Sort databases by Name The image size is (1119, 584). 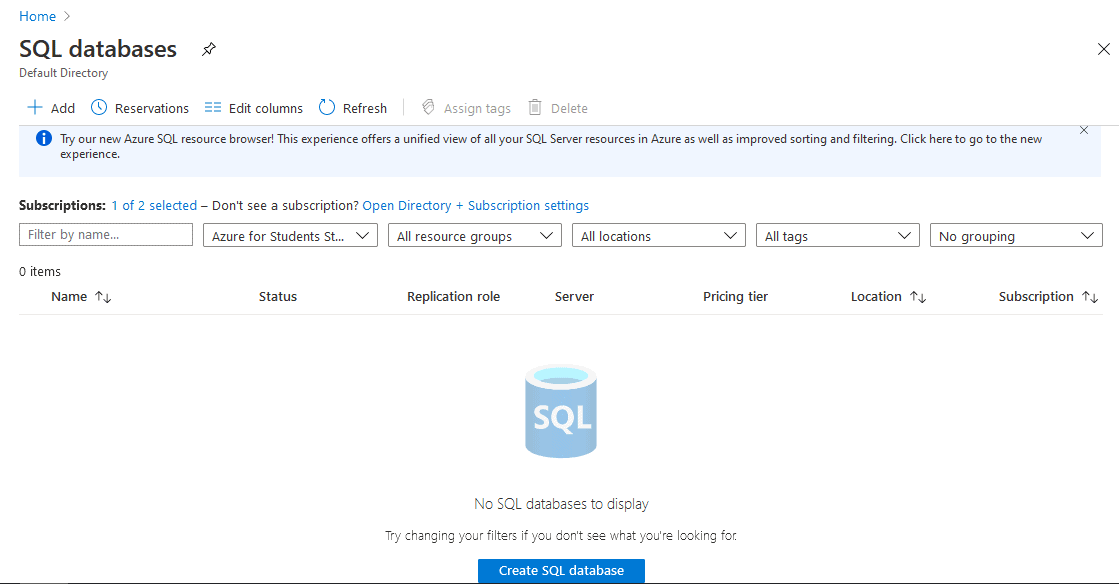[80, 296]
